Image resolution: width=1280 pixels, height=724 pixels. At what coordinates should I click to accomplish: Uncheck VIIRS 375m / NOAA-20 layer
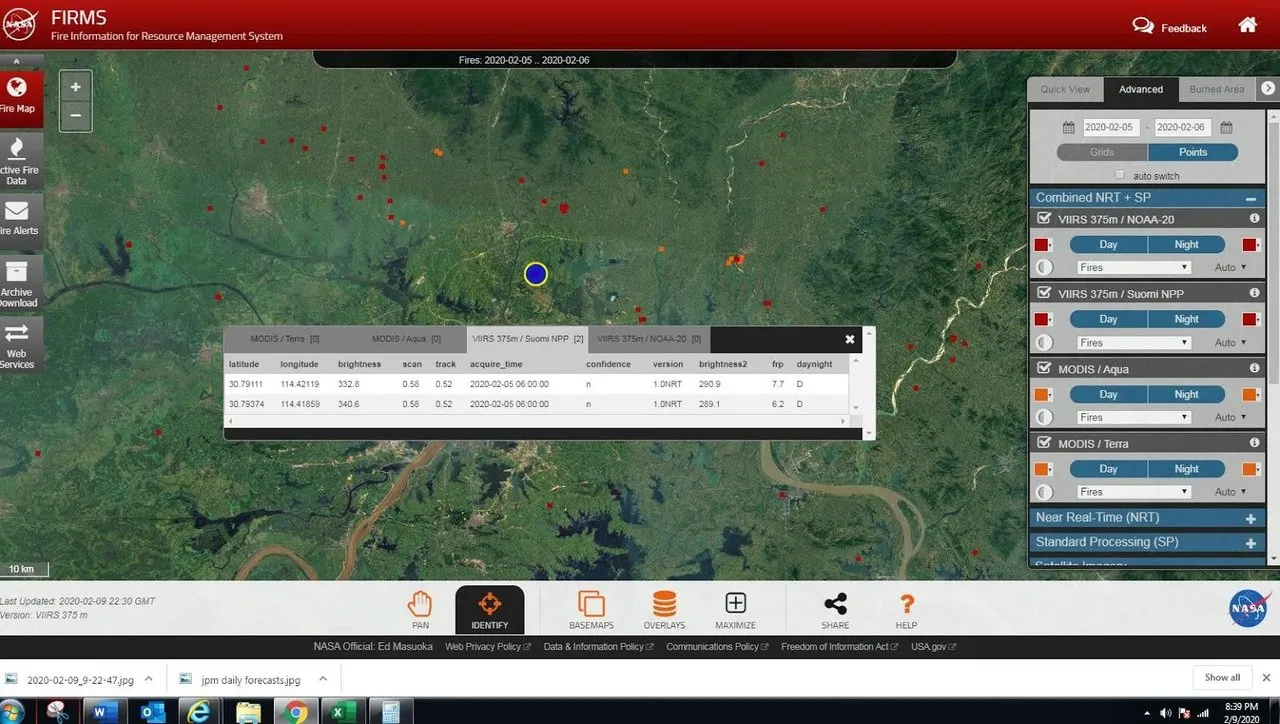tap(1045, 218)
